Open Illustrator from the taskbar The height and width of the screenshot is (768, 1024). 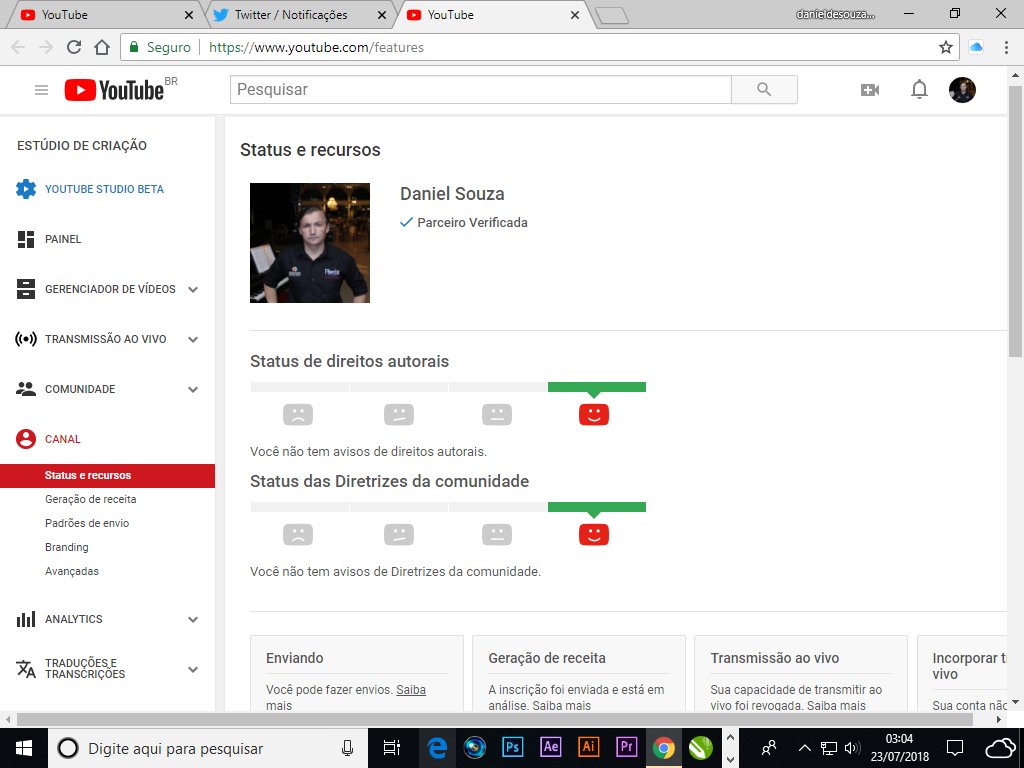[x=588, y=747]
